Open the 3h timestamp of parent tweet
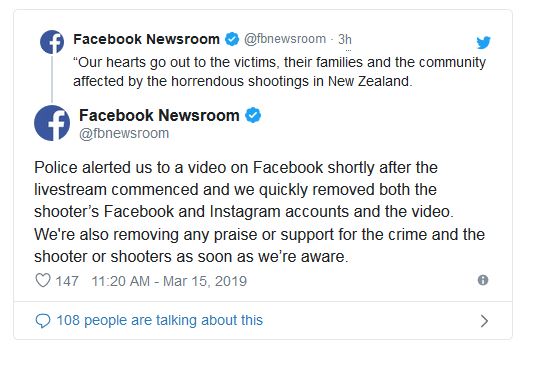 point(345,39)
